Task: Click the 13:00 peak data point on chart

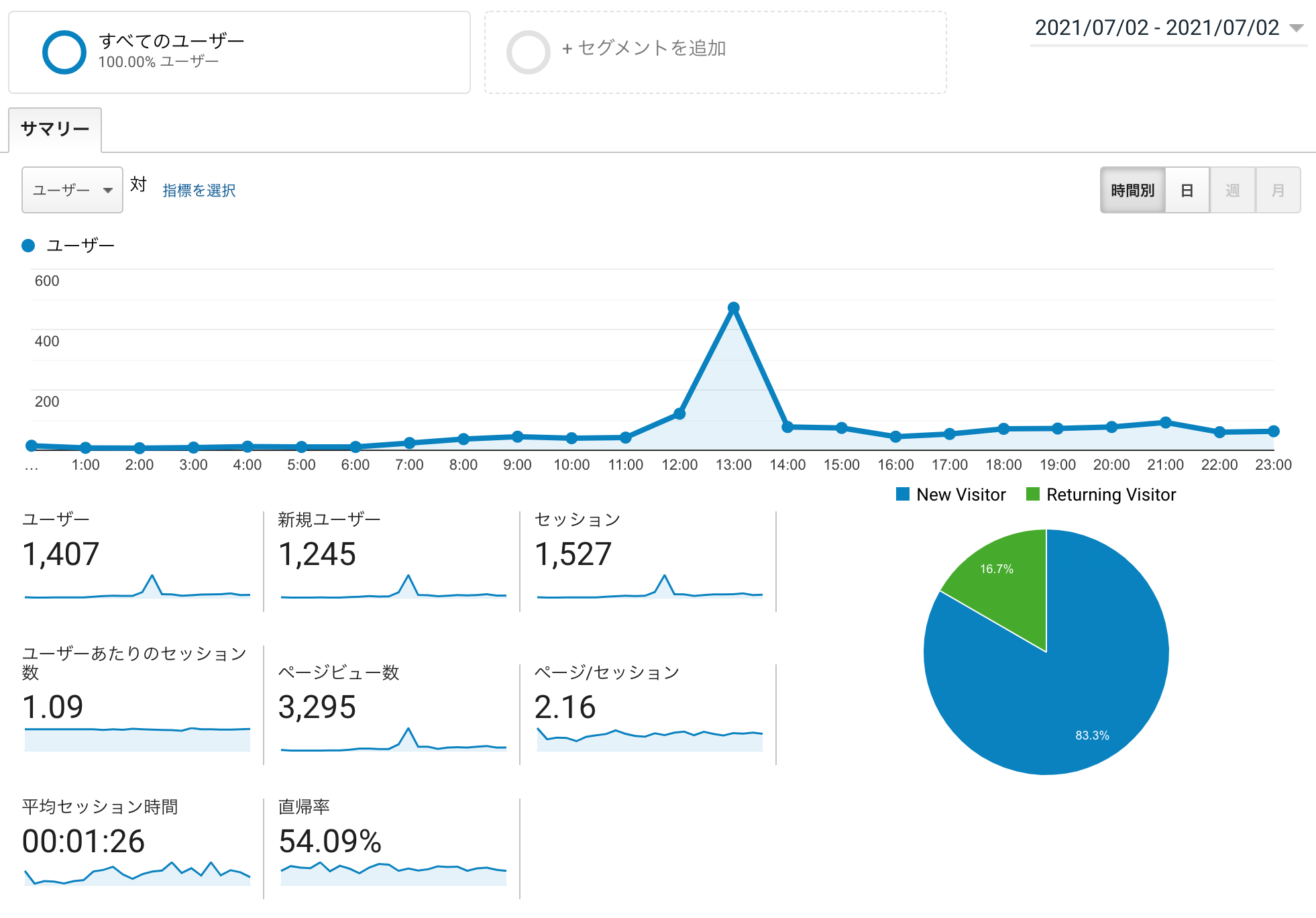Action: click(x=733, y=308)
